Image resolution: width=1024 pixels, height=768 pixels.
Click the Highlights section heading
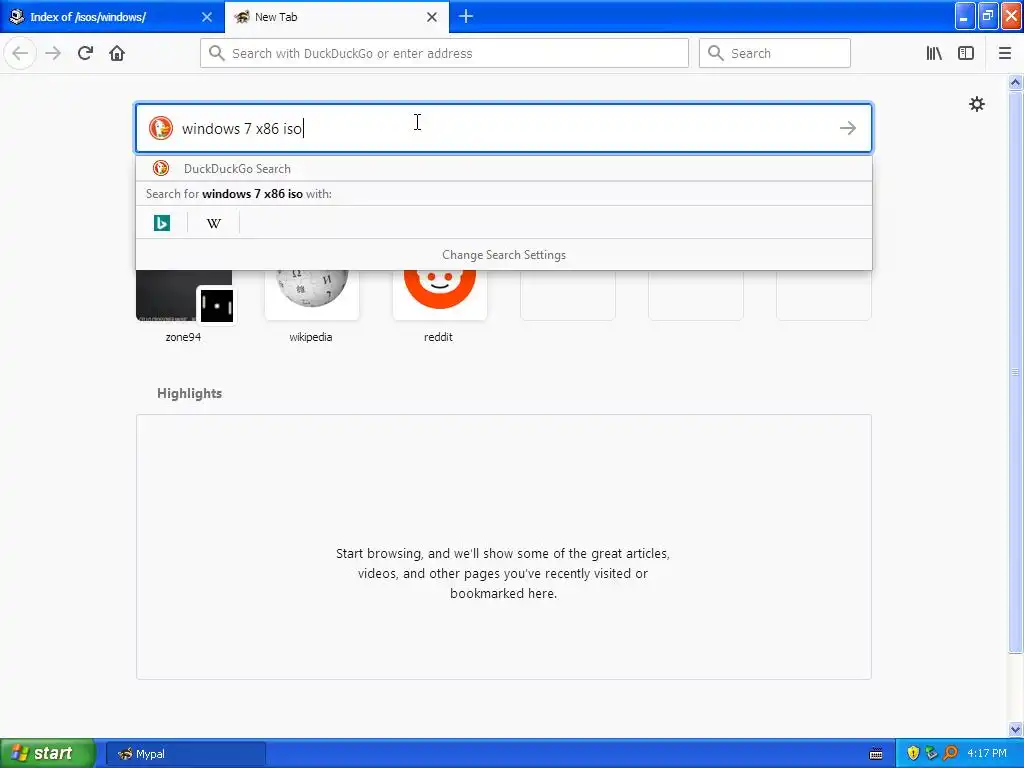point(189,393)
